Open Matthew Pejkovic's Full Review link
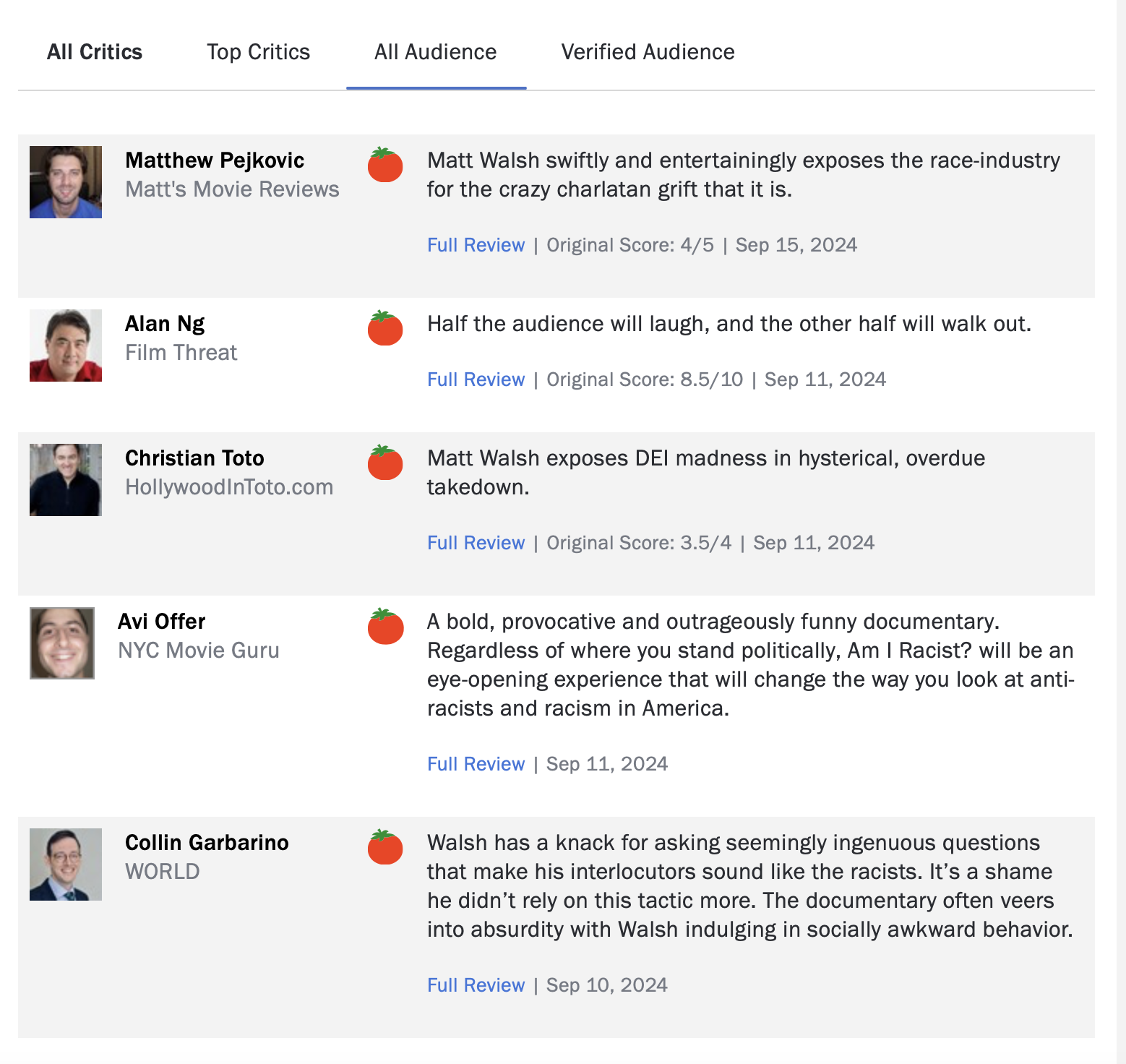The height and width of the screenshot is (1064, 1126). pyautogui.click(x=476, y=245)
